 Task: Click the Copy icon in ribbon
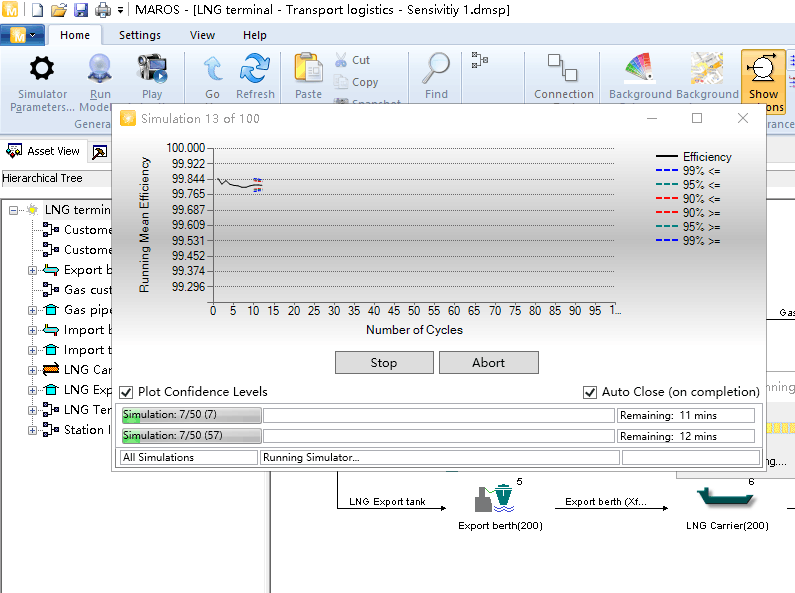point(341,82)
